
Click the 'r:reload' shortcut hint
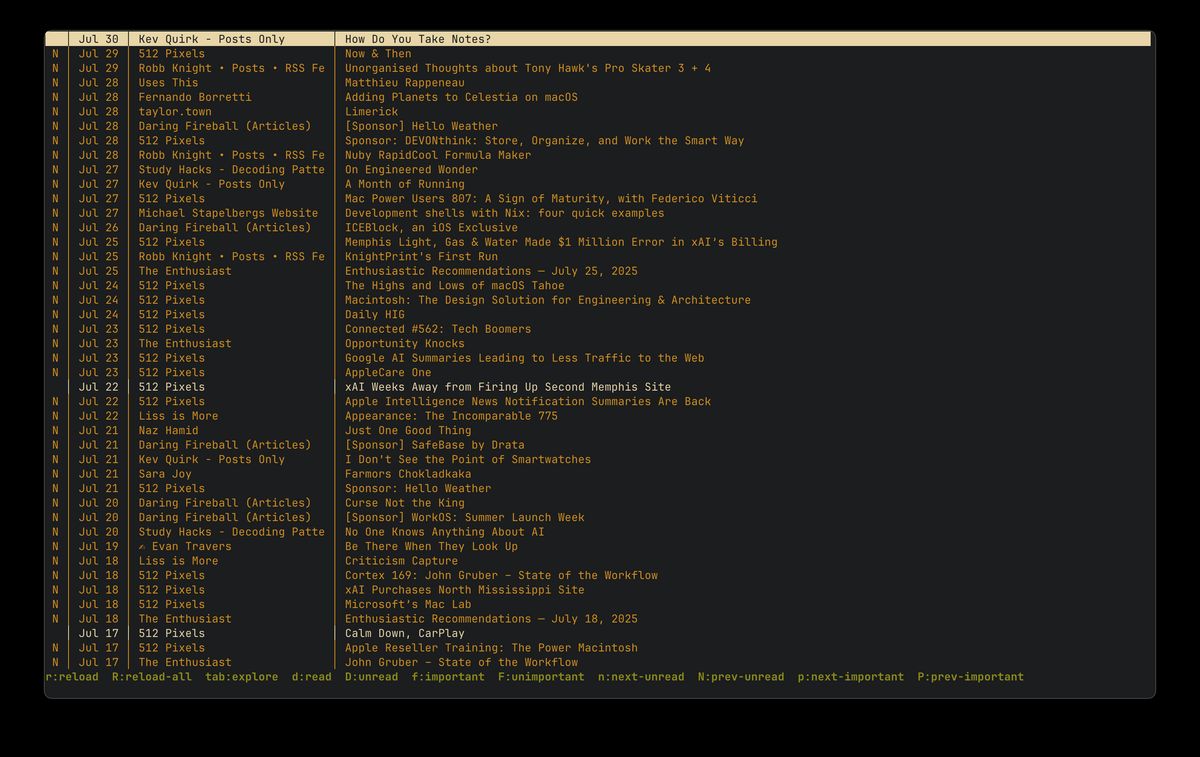tap(72, 677)
